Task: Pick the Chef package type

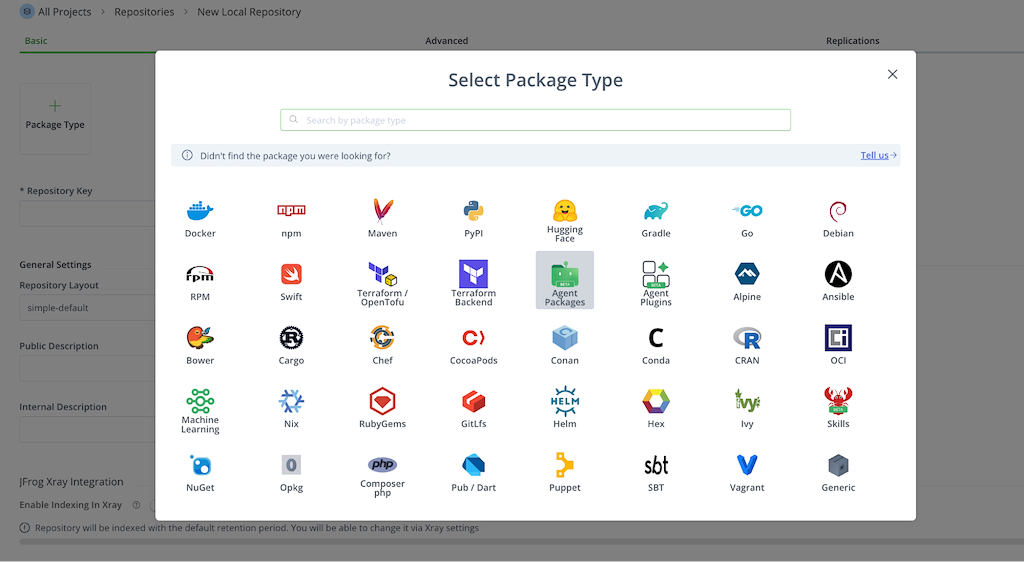Action: coord(382,345)
